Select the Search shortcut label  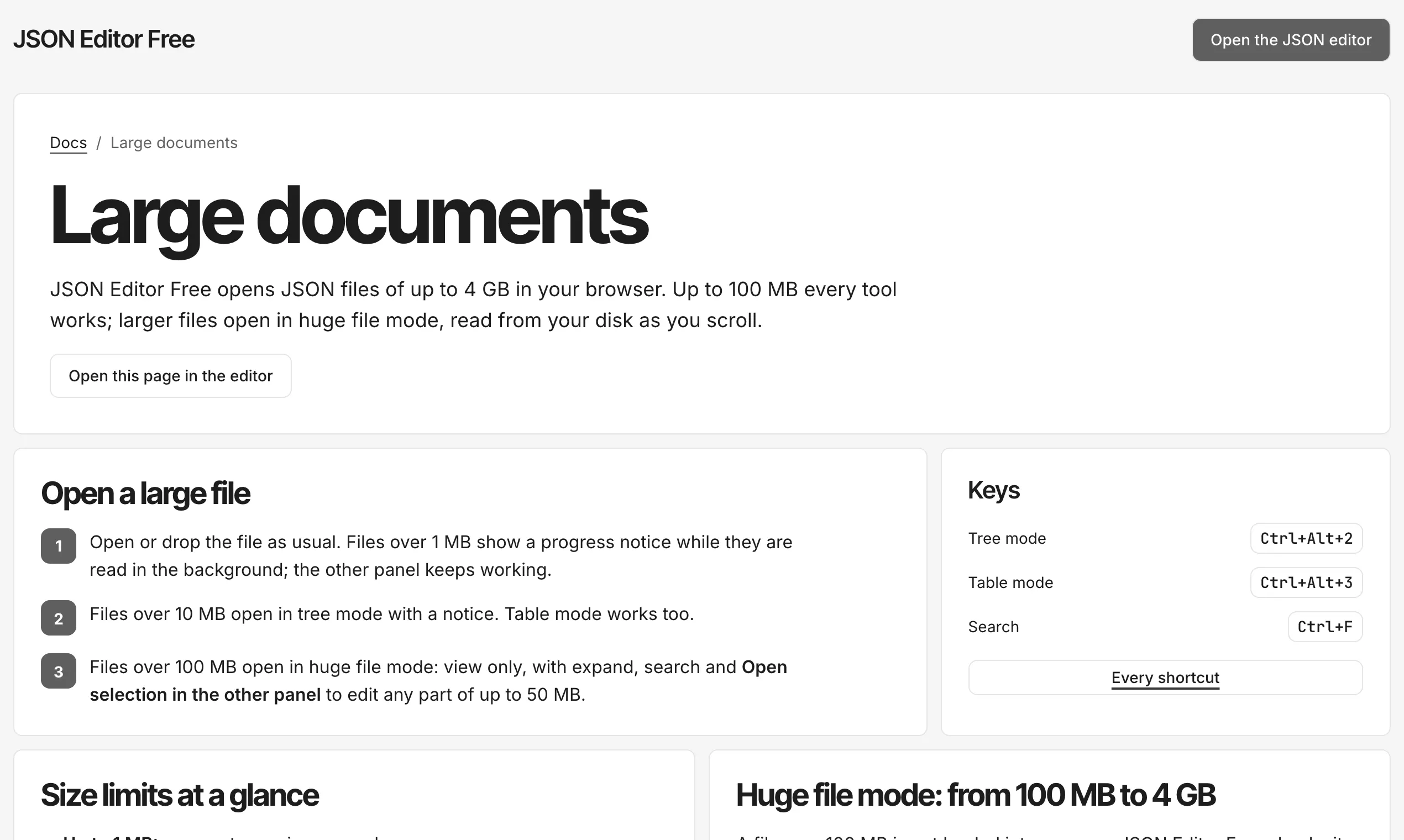pos(993,627)
